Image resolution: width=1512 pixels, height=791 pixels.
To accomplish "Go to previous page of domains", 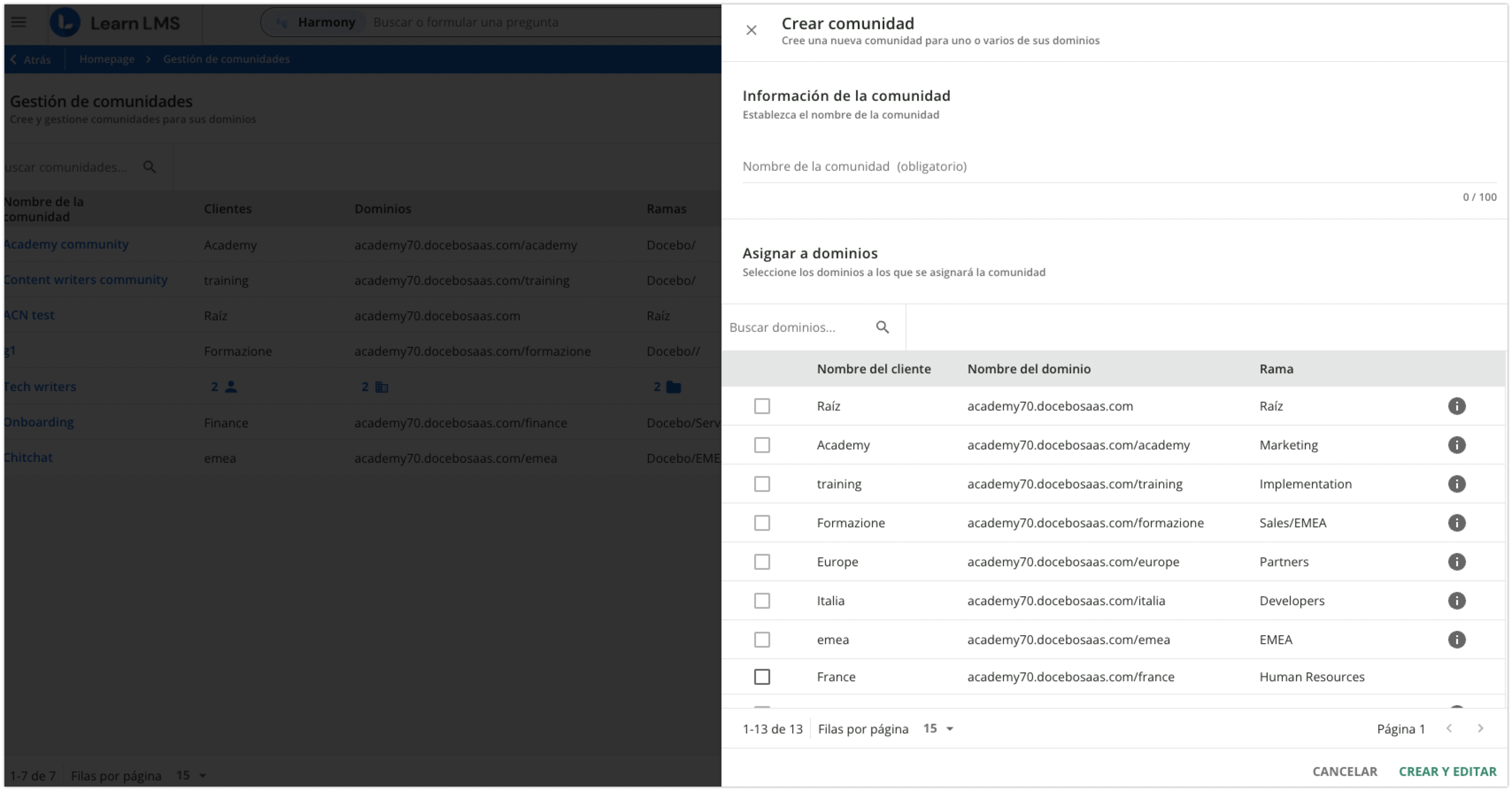I will (1449, 728).
